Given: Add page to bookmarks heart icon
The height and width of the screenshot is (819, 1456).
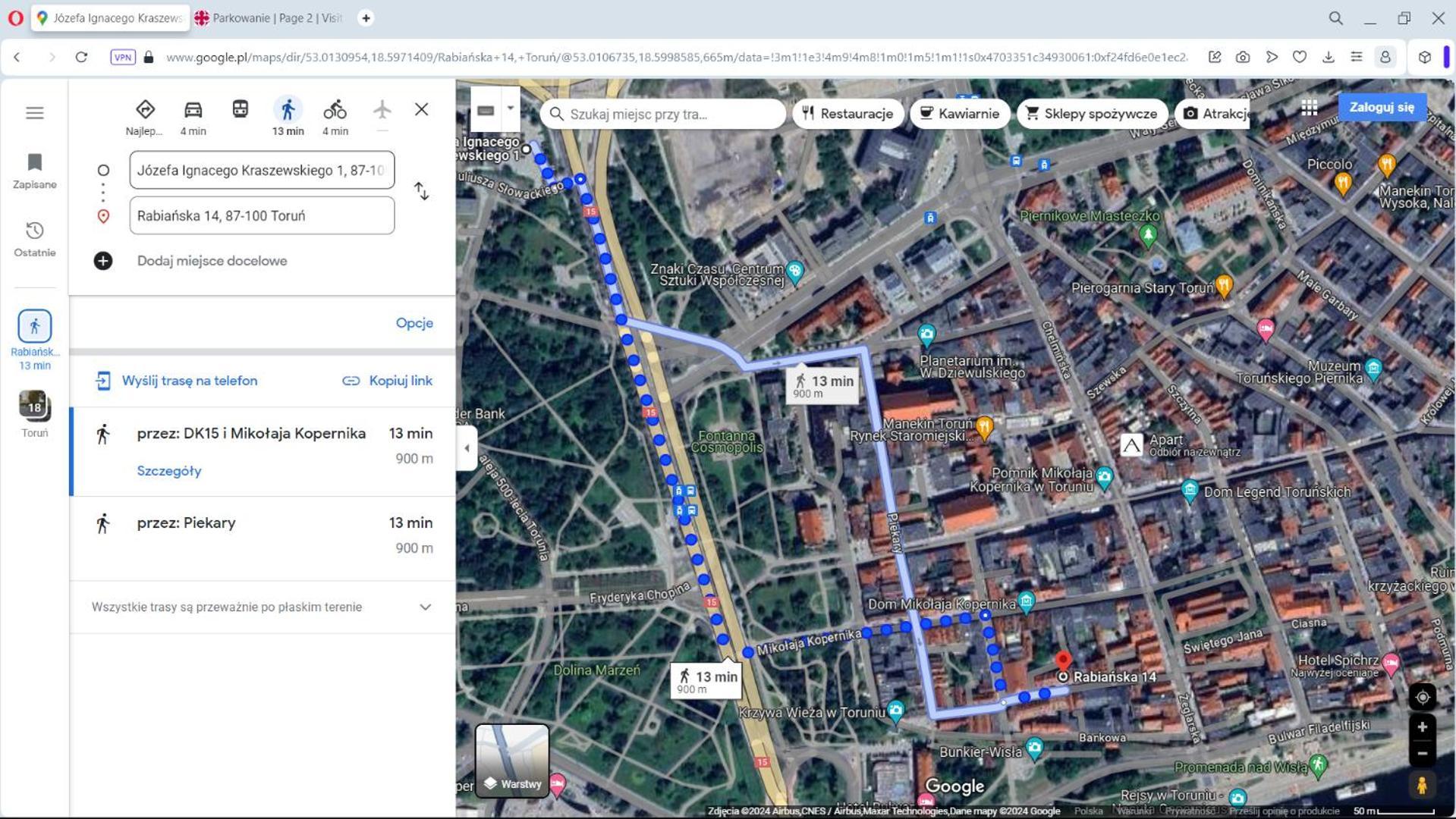Looking at the screenshot, I should pyautogui.click(x=1300, y=57).
